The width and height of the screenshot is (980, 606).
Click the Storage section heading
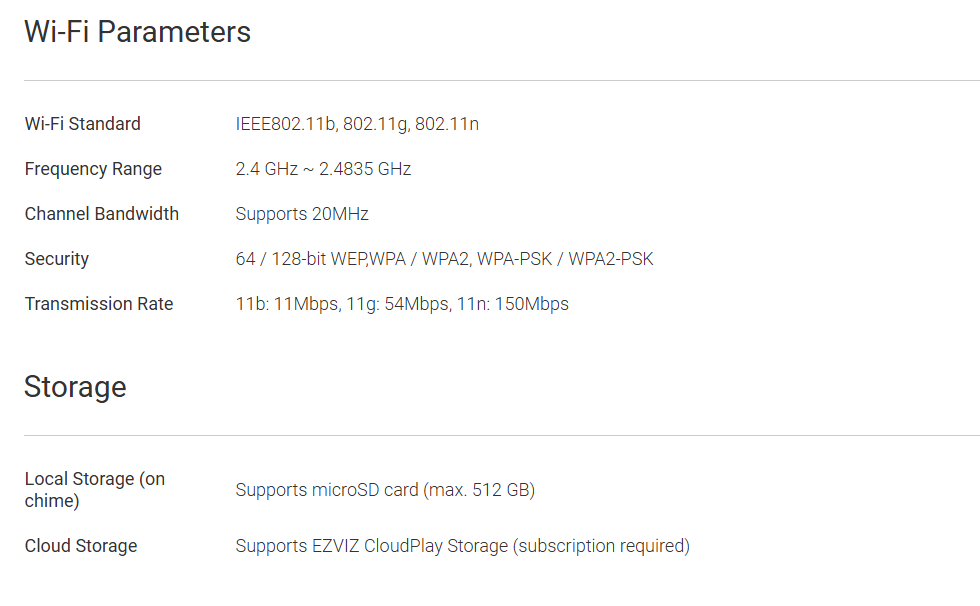click(75, 387)
